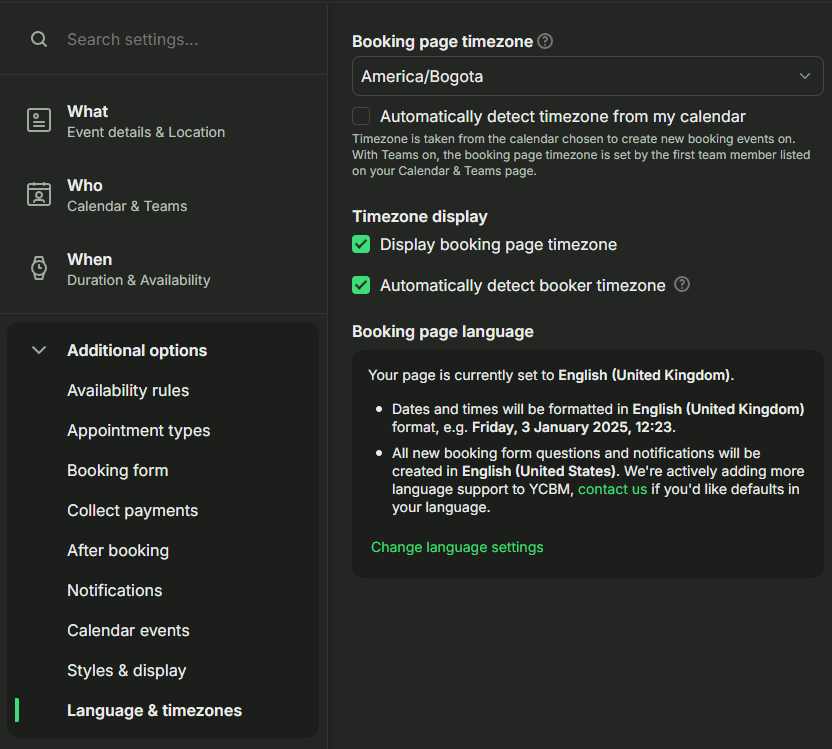Select Language & timezones menu item
Viewport: 832px width, 749px height.
tap(154, 710)
